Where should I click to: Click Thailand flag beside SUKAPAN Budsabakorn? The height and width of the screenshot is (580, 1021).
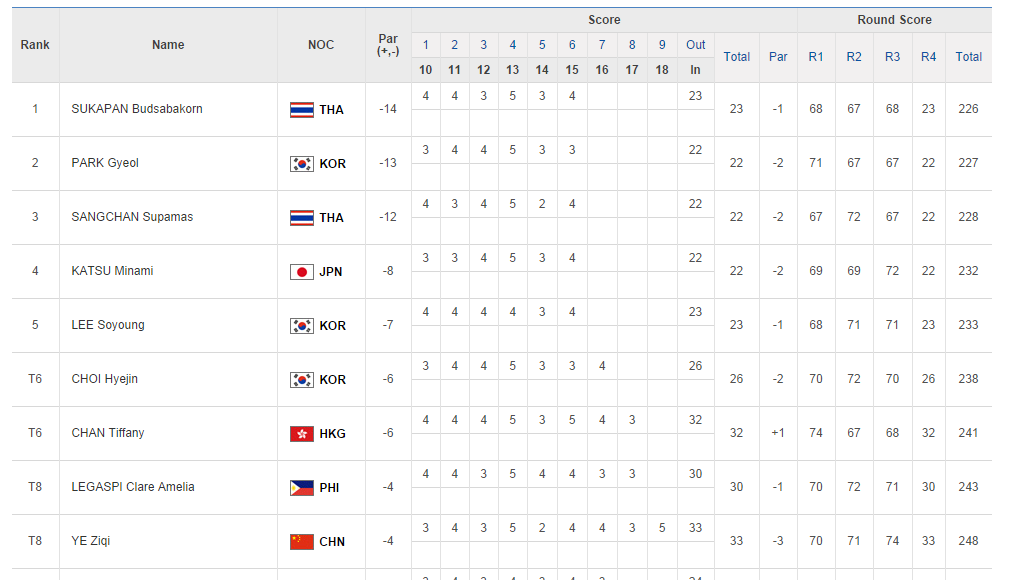[301, 110]
